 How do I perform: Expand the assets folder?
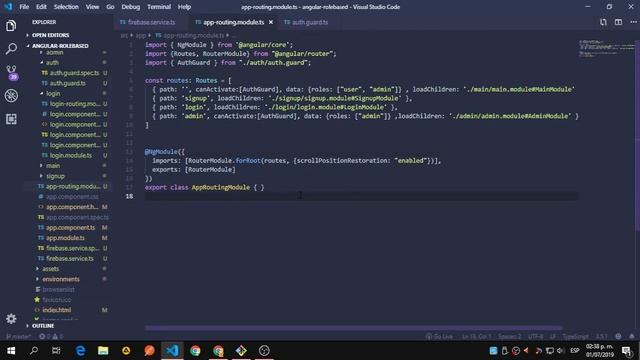pyautogui.click(x=50, y=269)
